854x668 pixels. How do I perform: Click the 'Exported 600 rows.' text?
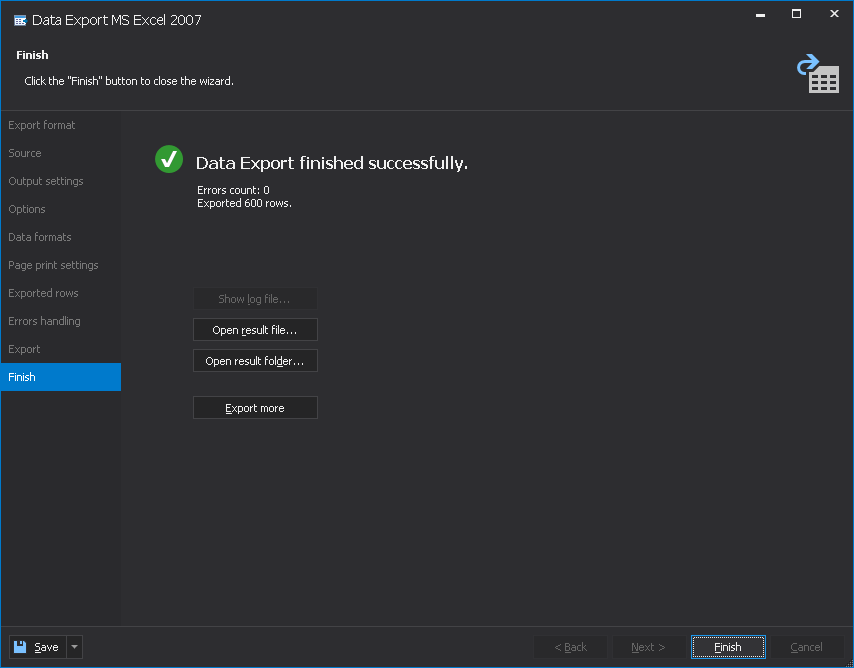point(245,203)
